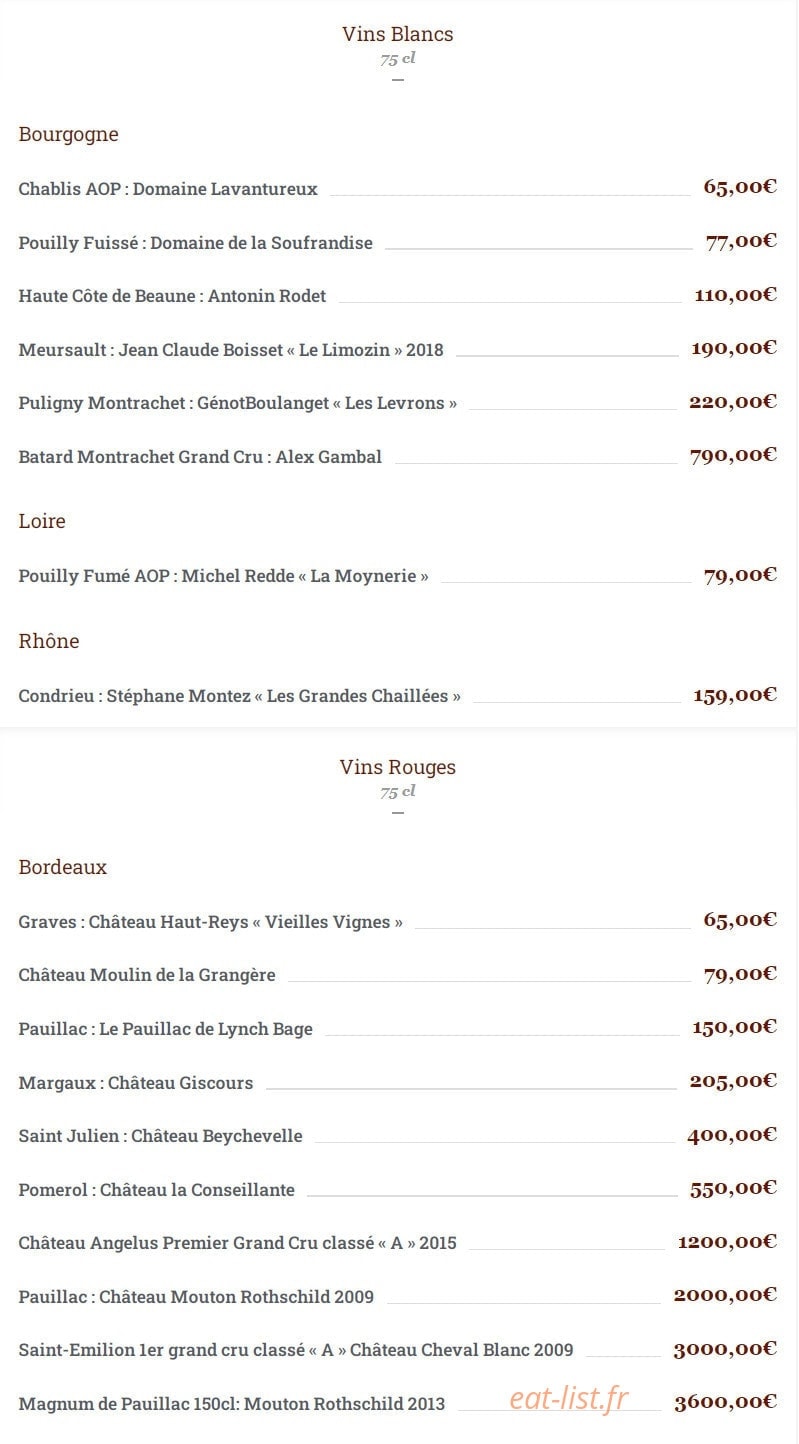Click the 790,00€ price
The width and height of the screenshot is (799, 1444).
click(x=733, y=456)
